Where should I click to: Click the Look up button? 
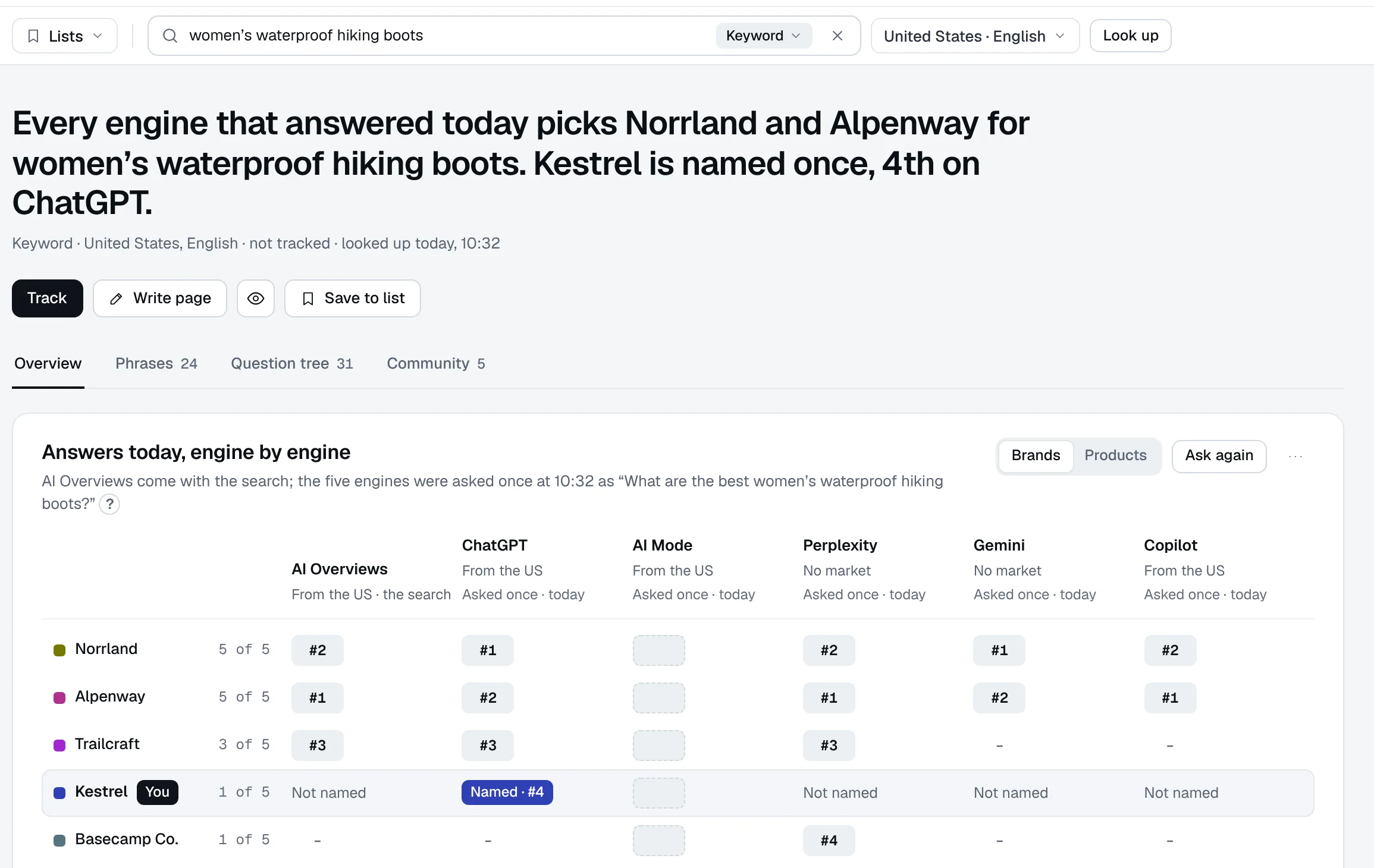(1130, 36)
